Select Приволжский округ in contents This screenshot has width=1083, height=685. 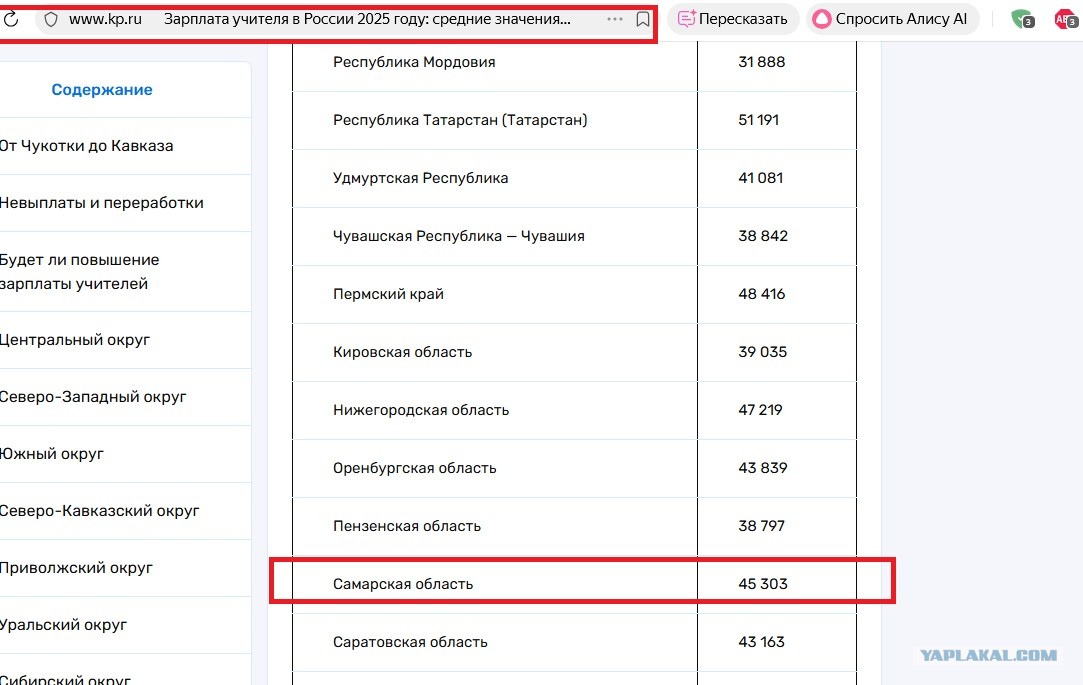(x=76, y=568)
